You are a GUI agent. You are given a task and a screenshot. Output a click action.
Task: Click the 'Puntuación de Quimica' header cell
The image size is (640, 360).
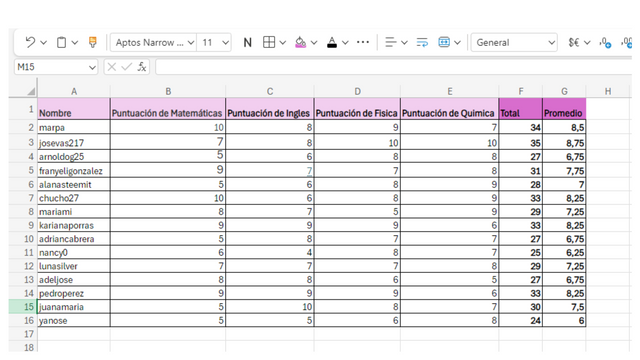coord(450,109)
